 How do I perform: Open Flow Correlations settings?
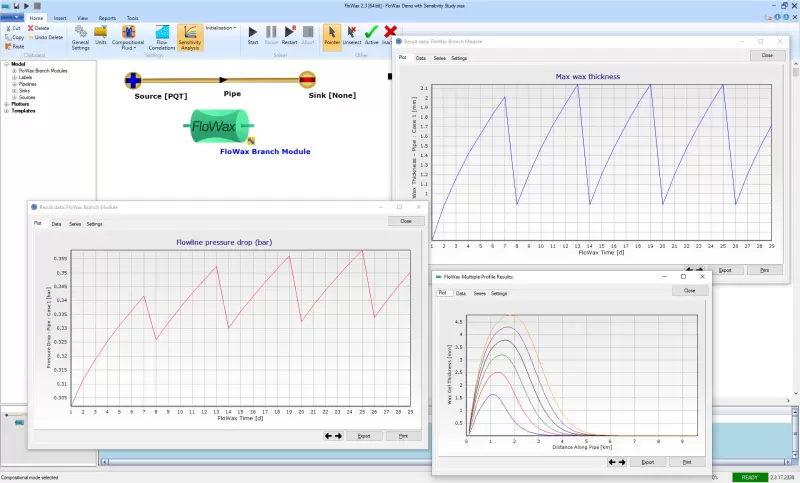pos(162,38)
